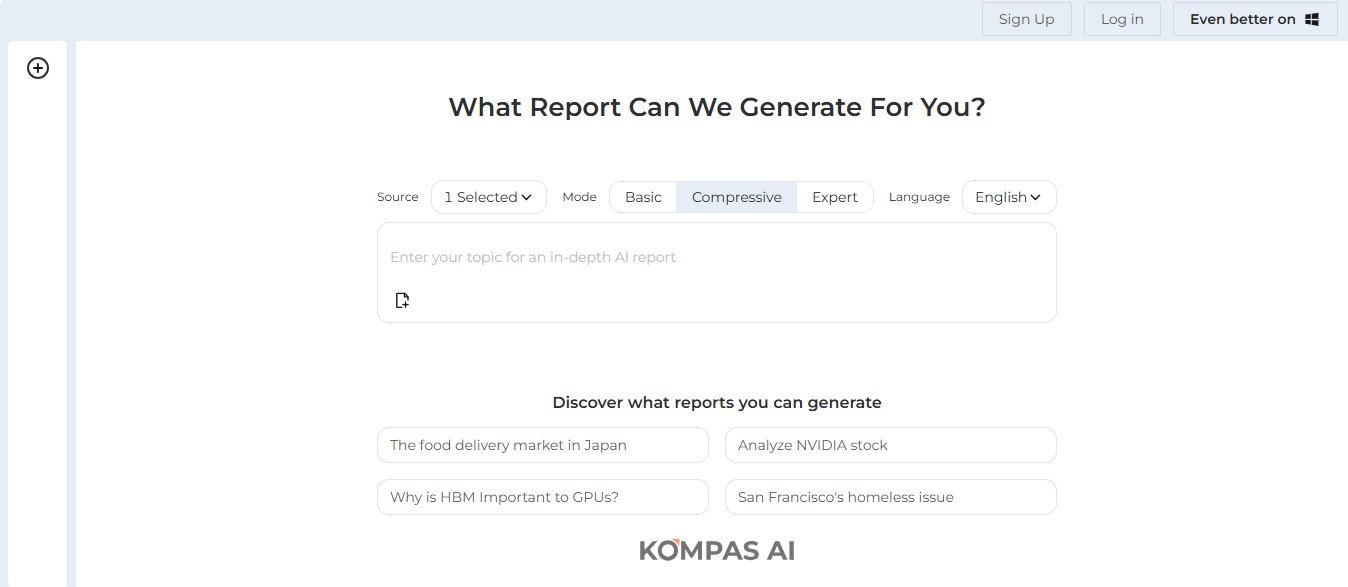Choose San Francisco's homeless issue suggestion
The height and width of the screenshot is (587, 1348).
click(x=890, y=497)
